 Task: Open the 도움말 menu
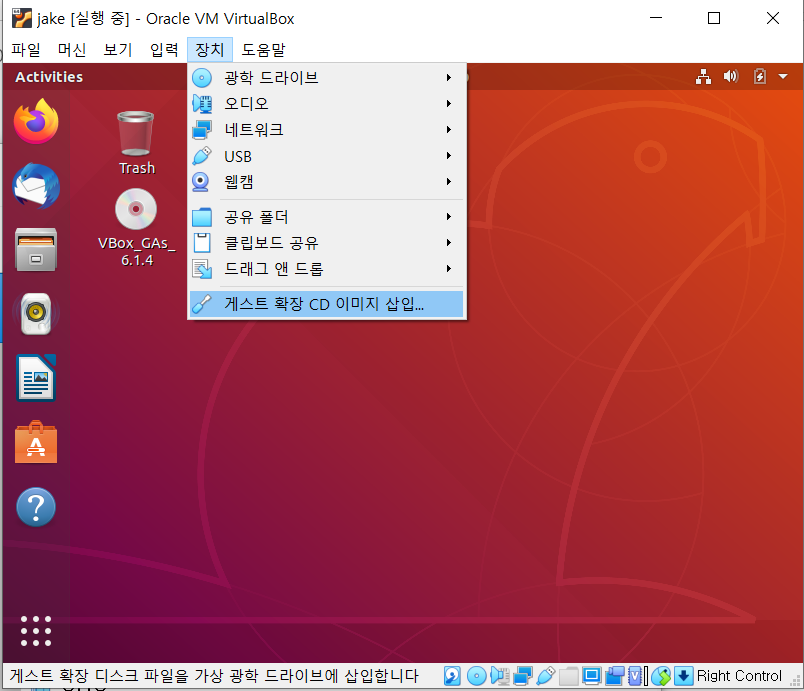(x=263, y=50)
